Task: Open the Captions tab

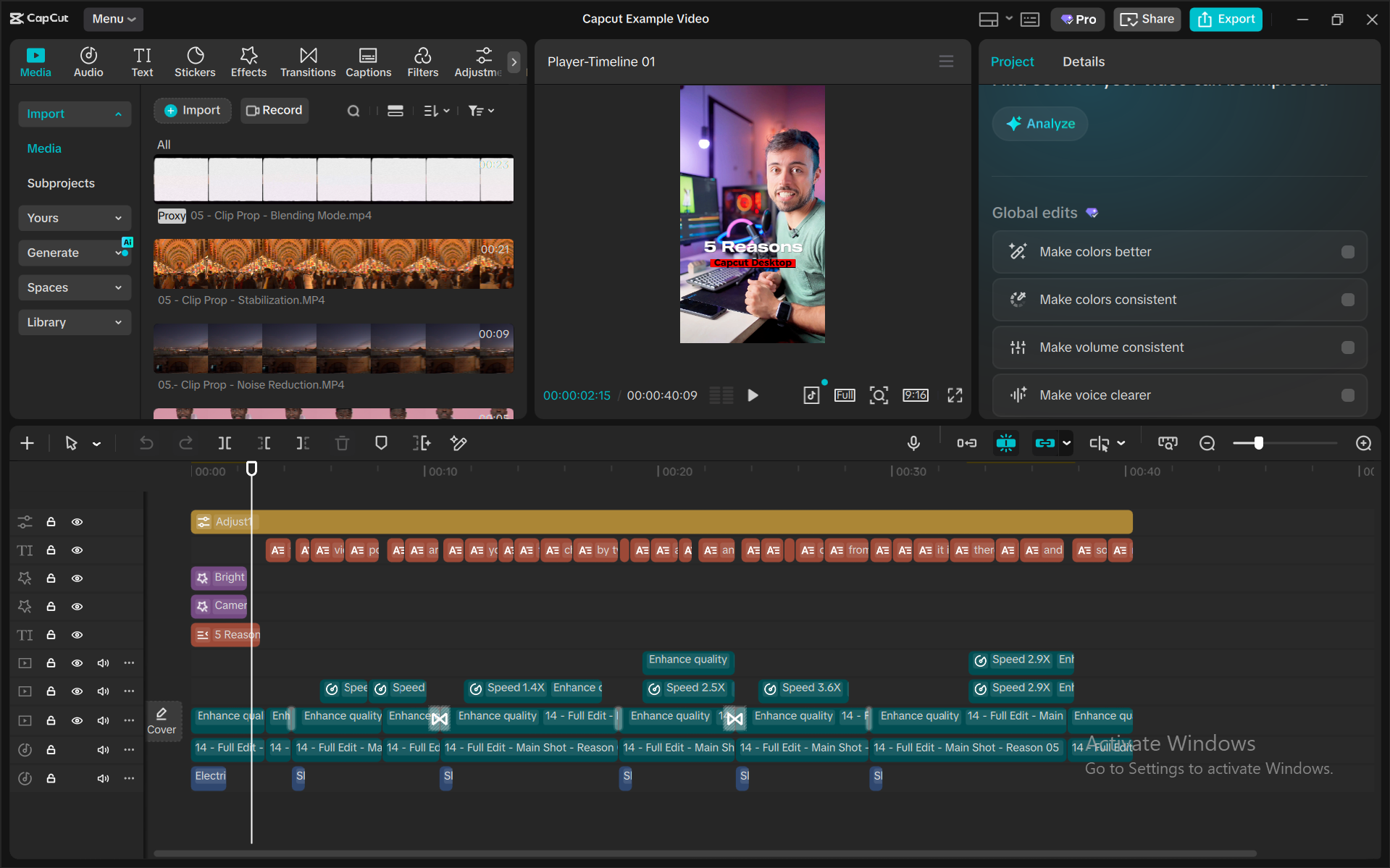Action: [368, 62]
